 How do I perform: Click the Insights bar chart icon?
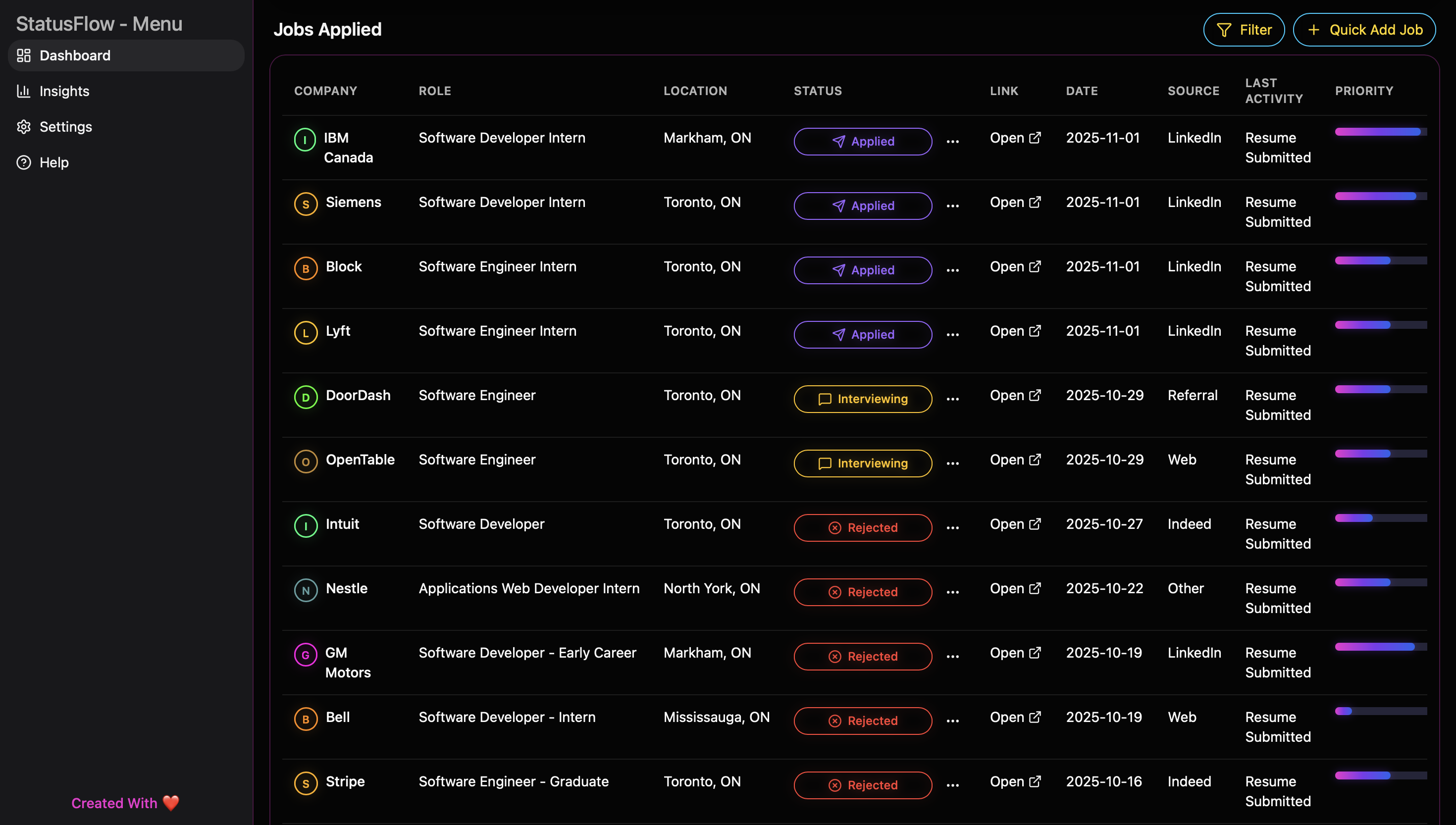tap(23, 91)
